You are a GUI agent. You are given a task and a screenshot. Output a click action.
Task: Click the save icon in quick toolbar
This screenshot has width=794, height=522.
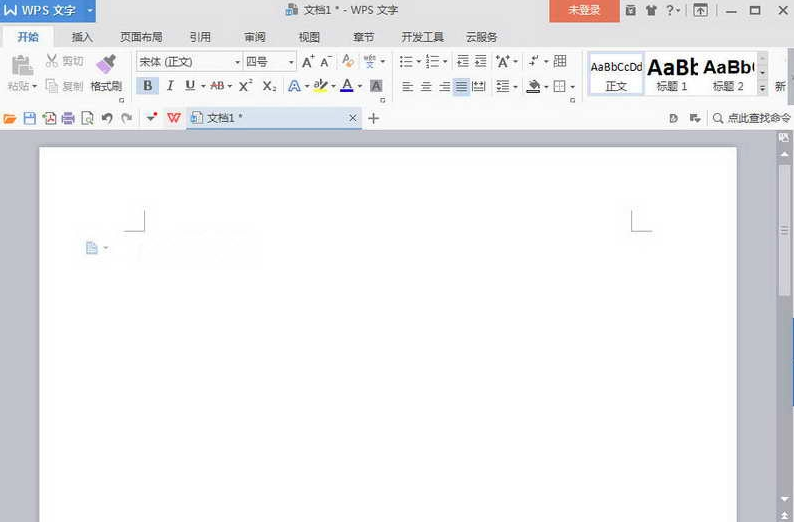[x=29, y=118]
